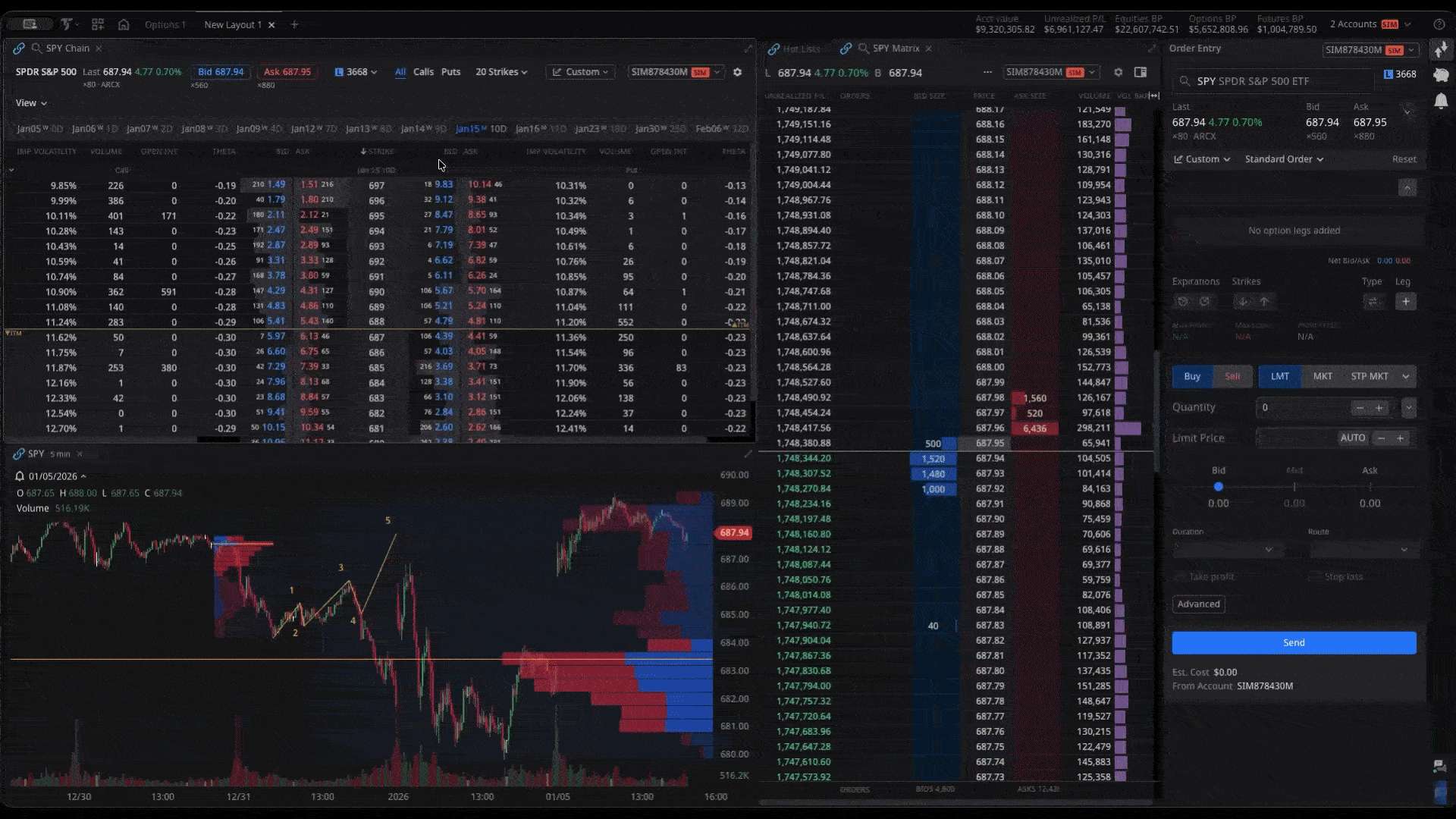Enable the Take profit switch

pos(1180,577)
